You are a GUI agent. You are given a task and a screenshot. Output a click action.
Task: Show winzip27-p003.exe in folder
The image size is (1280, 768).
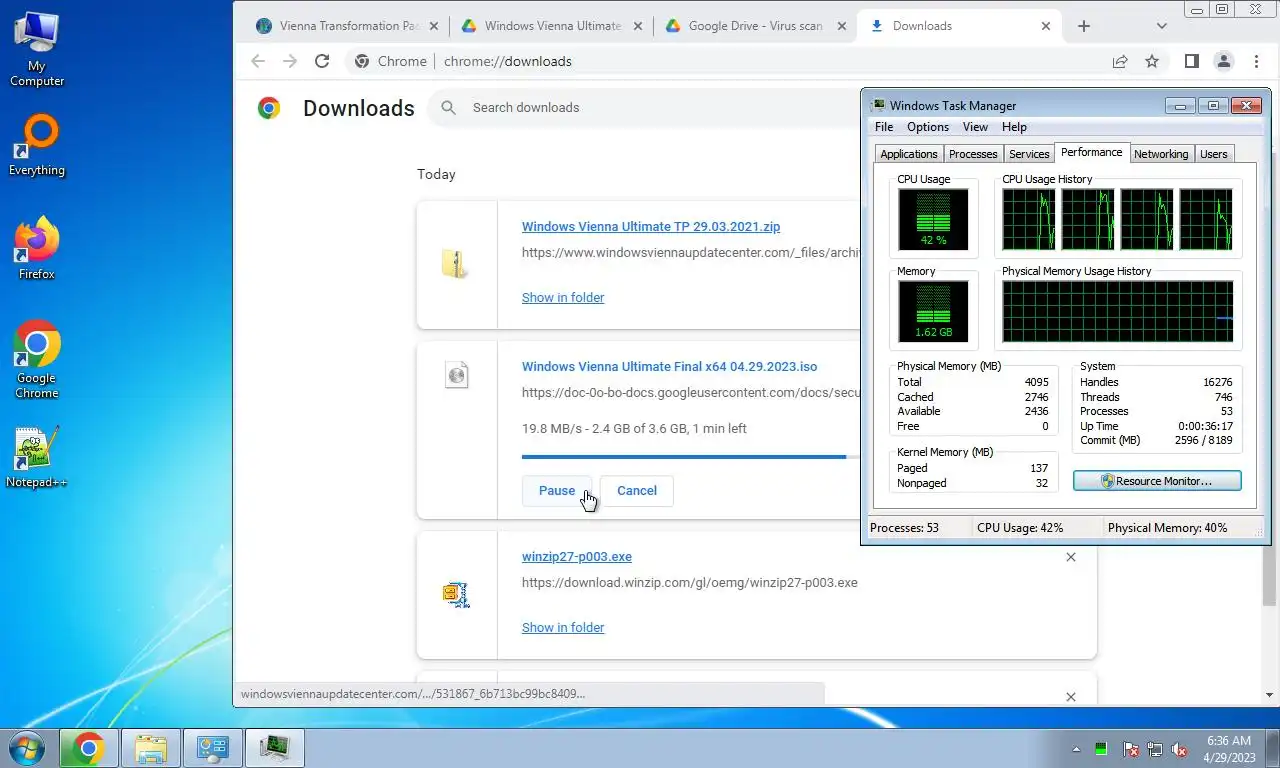click(x=563, y=627)
